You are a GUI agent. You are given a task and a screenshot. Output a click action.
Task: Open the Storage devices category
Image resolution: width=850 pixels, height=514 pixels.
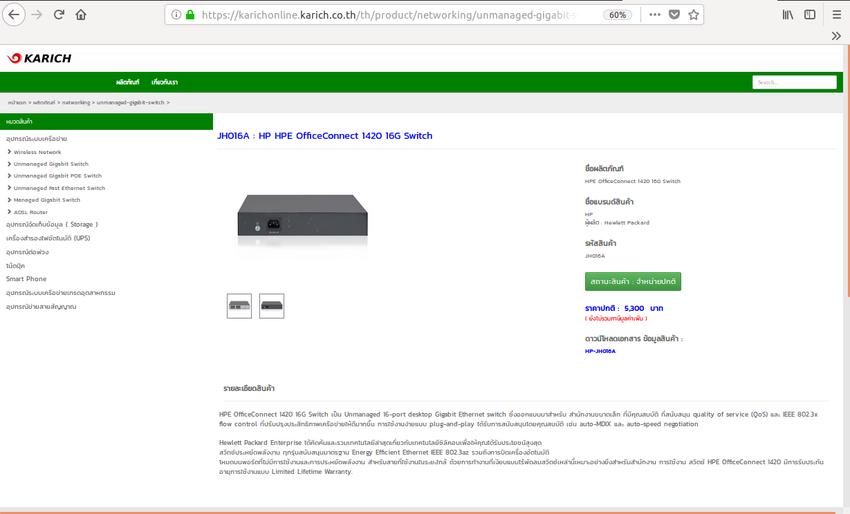point(52,224)
